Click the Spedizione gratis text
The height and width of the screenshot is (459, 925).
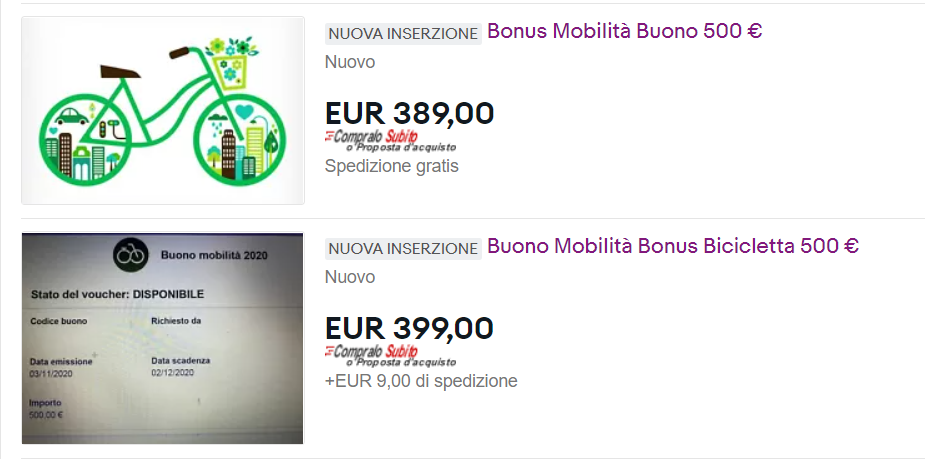[x=391, y=166]
